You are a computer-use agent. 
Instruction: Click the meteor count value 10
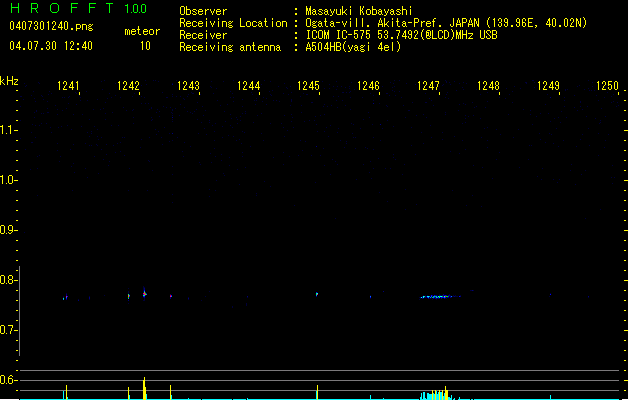click(145, 46)
